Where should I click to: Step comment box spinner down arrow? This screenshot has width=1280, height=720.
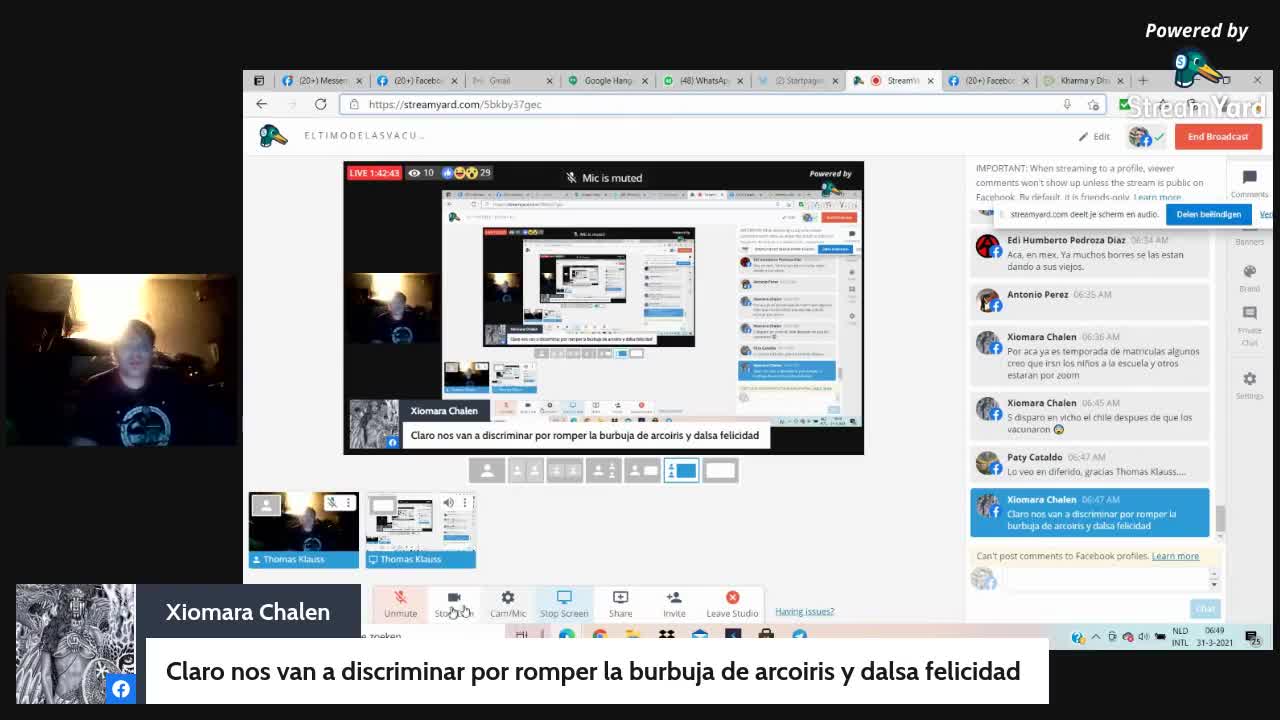pos(1214,584)
